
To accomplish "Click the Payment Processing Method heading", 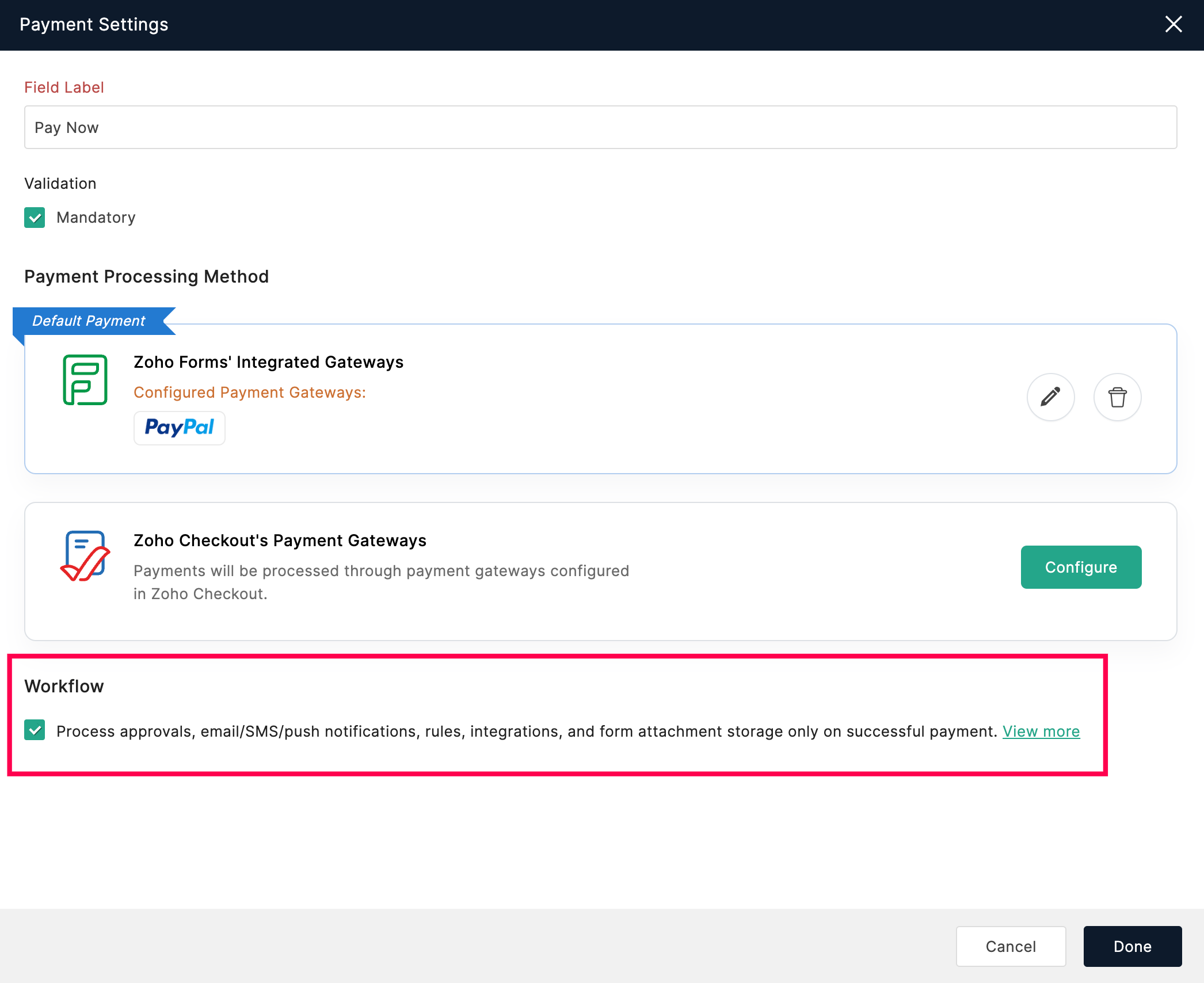I will 146,276.
